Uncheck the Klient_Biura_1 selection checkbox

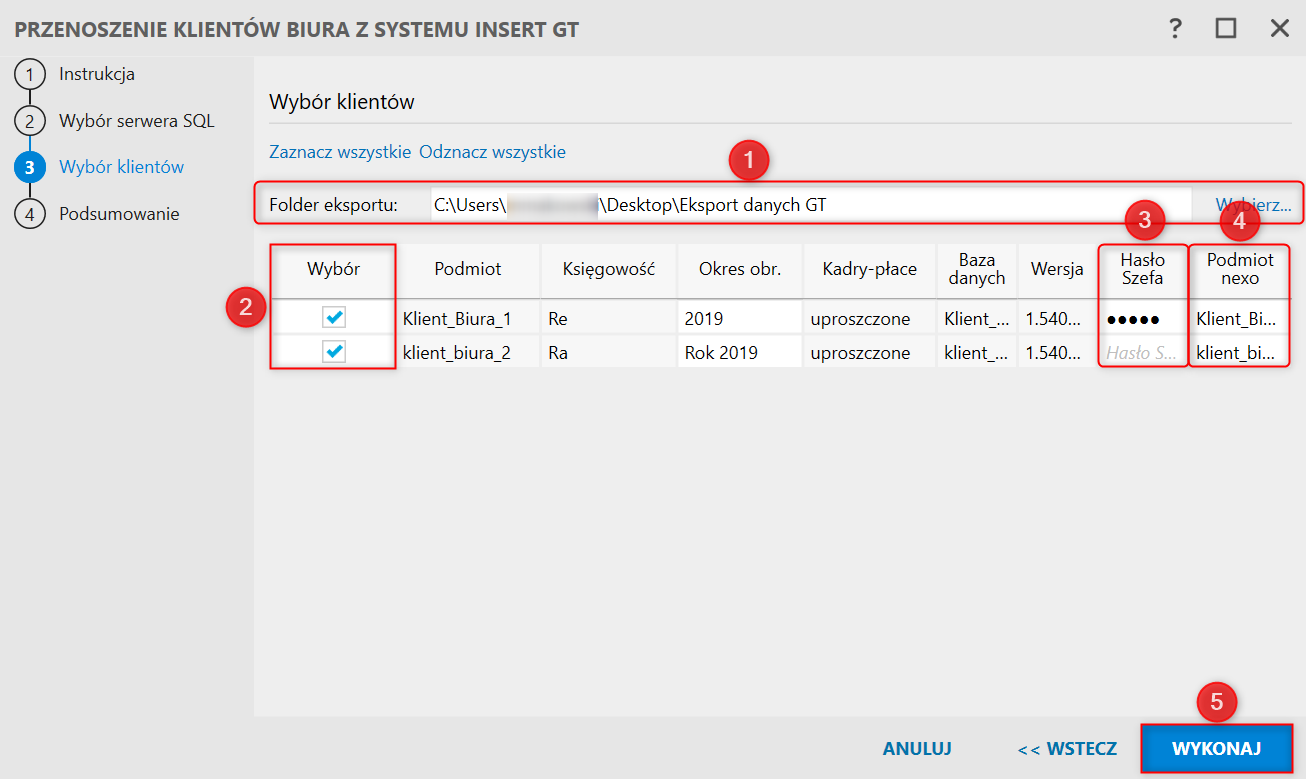click(334, 318)
